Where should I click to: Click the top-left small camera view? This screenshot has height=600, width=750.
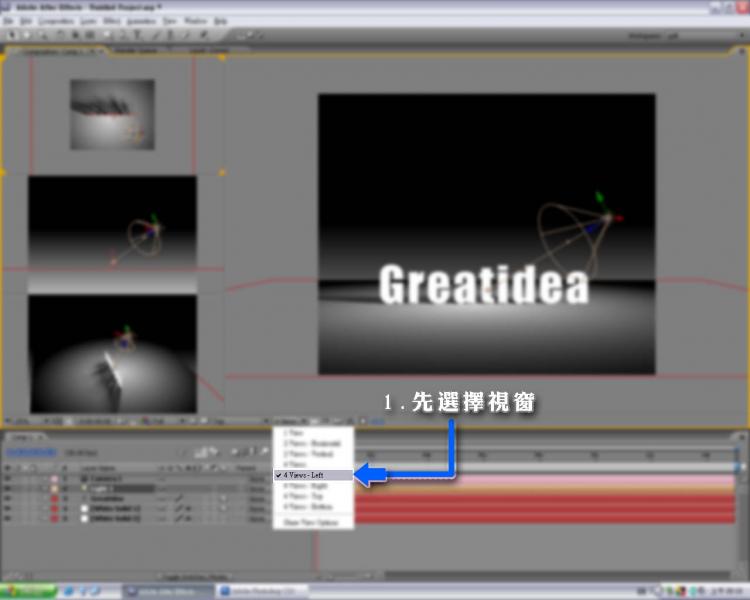click(112, 115)
